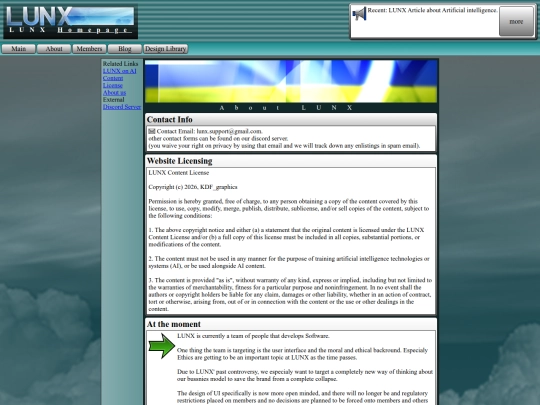540x405 pixels.
Task: Click the 'External' sidebar label
Action: [x=113, y=100]
